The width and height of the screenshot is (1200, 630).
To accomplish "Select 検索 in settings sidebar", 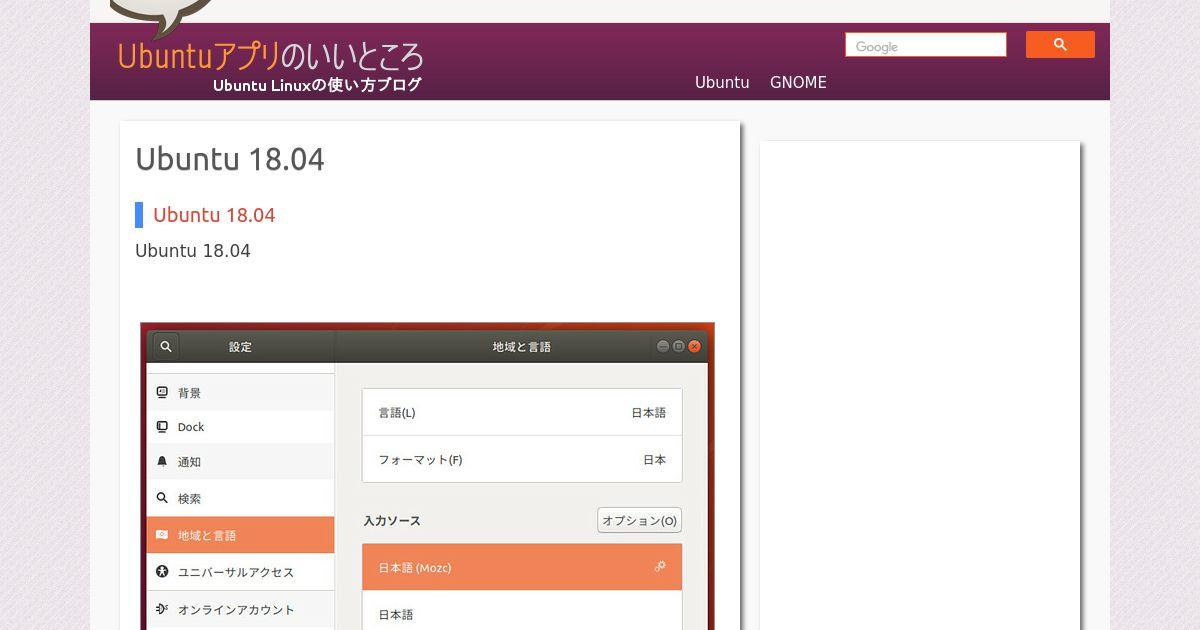I will coord(240,498).
